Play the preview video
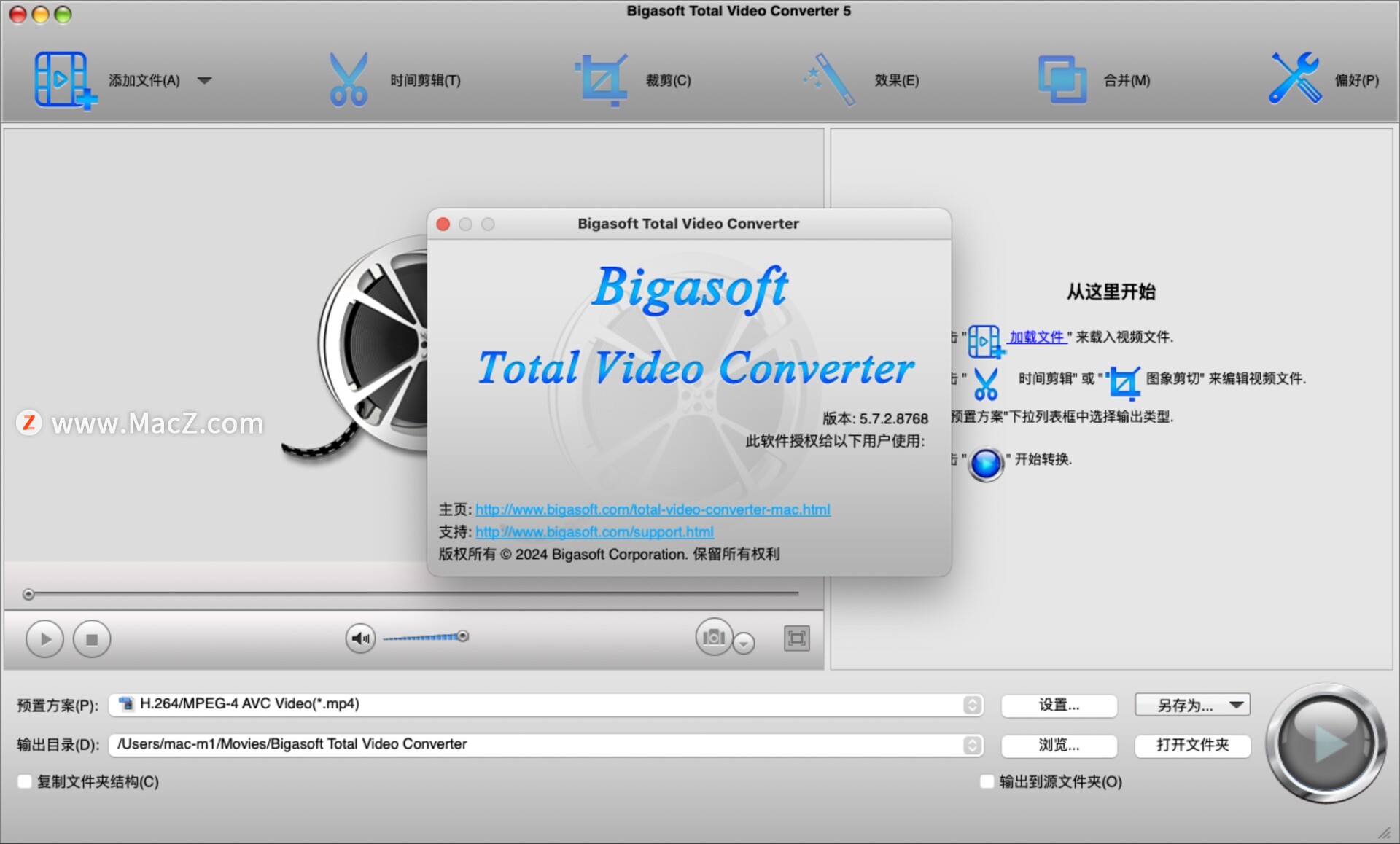 44,639
